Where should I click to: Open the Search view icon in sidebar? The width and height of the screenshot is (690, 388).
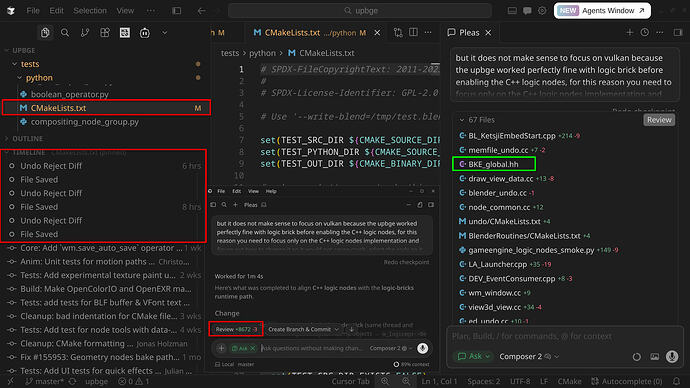point(65,33)
